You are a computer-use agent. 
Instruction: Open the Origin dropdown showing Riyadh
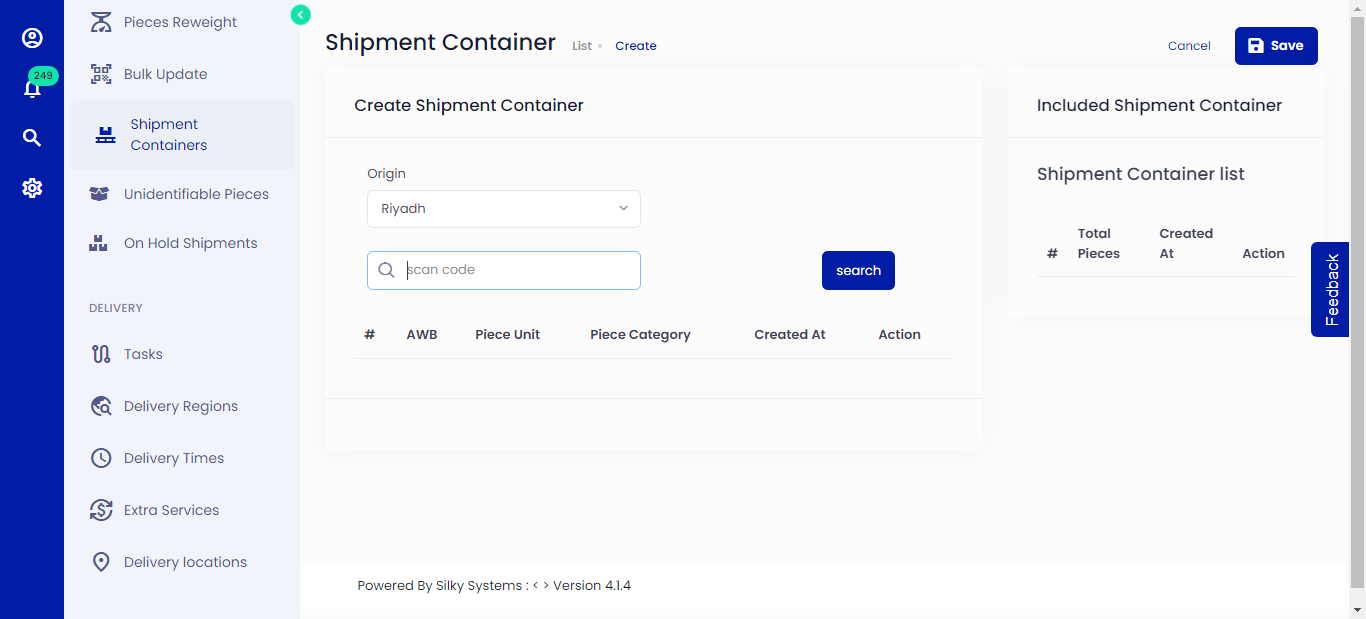click(x=503, y=208)
